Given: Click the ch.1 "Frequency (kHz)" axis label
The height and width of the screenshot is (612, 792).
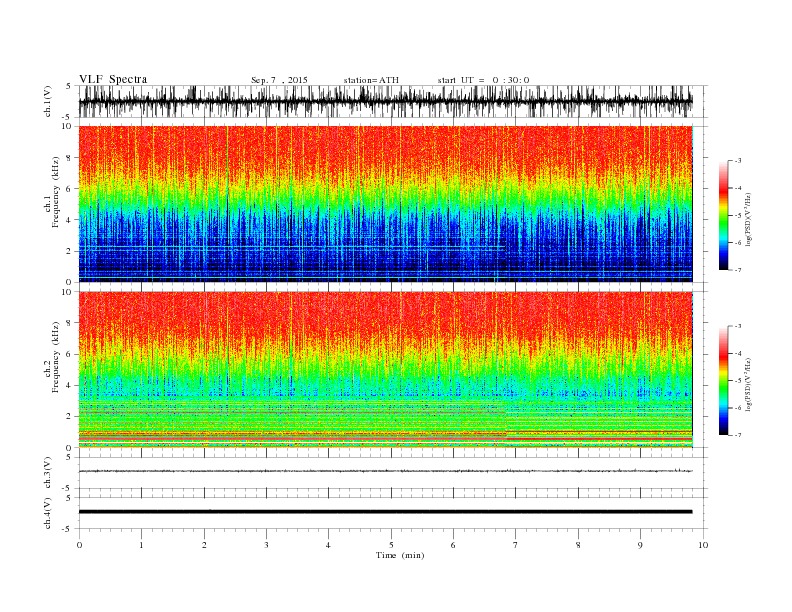Looking at the screenshot, I should [55, 192].
